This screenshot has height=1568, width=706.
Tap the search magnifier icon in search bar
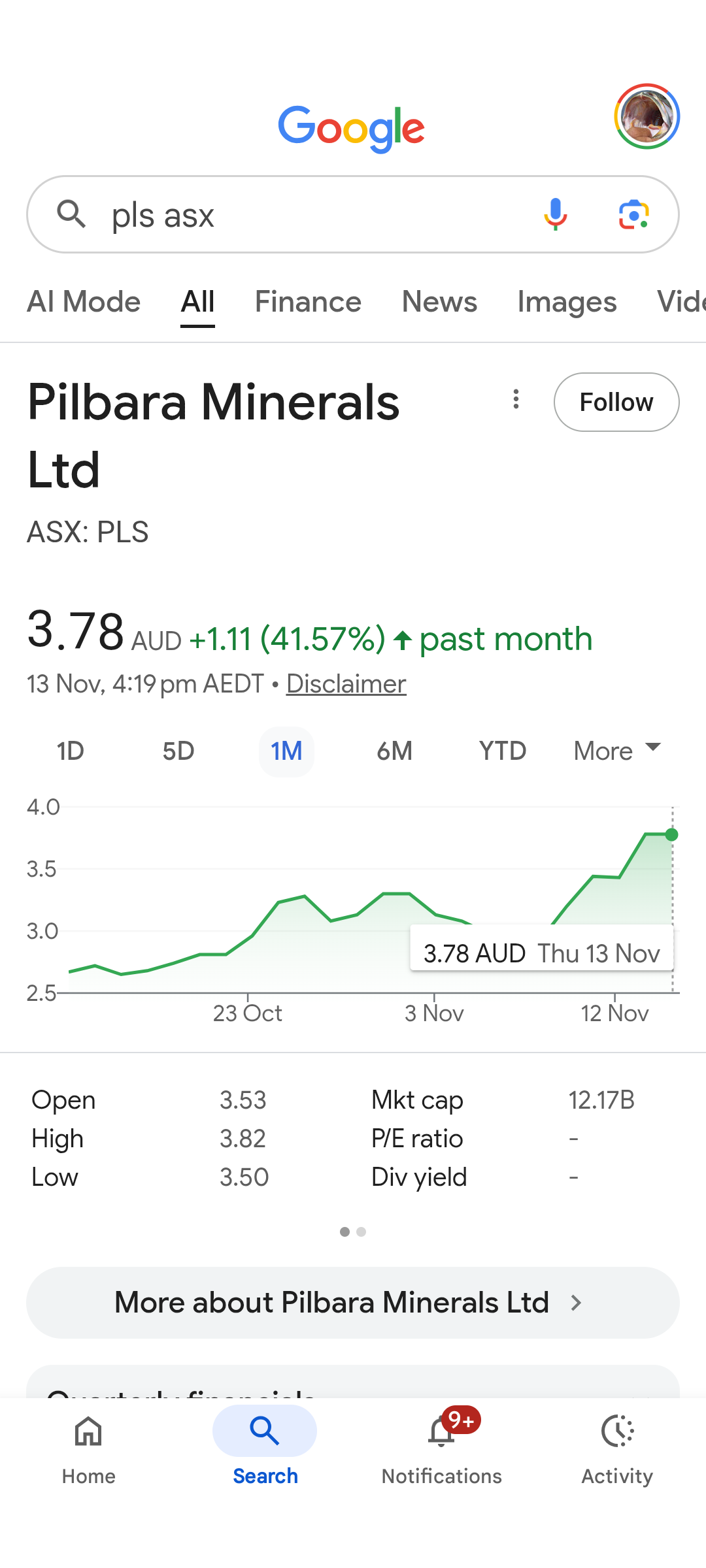[71, 214]
